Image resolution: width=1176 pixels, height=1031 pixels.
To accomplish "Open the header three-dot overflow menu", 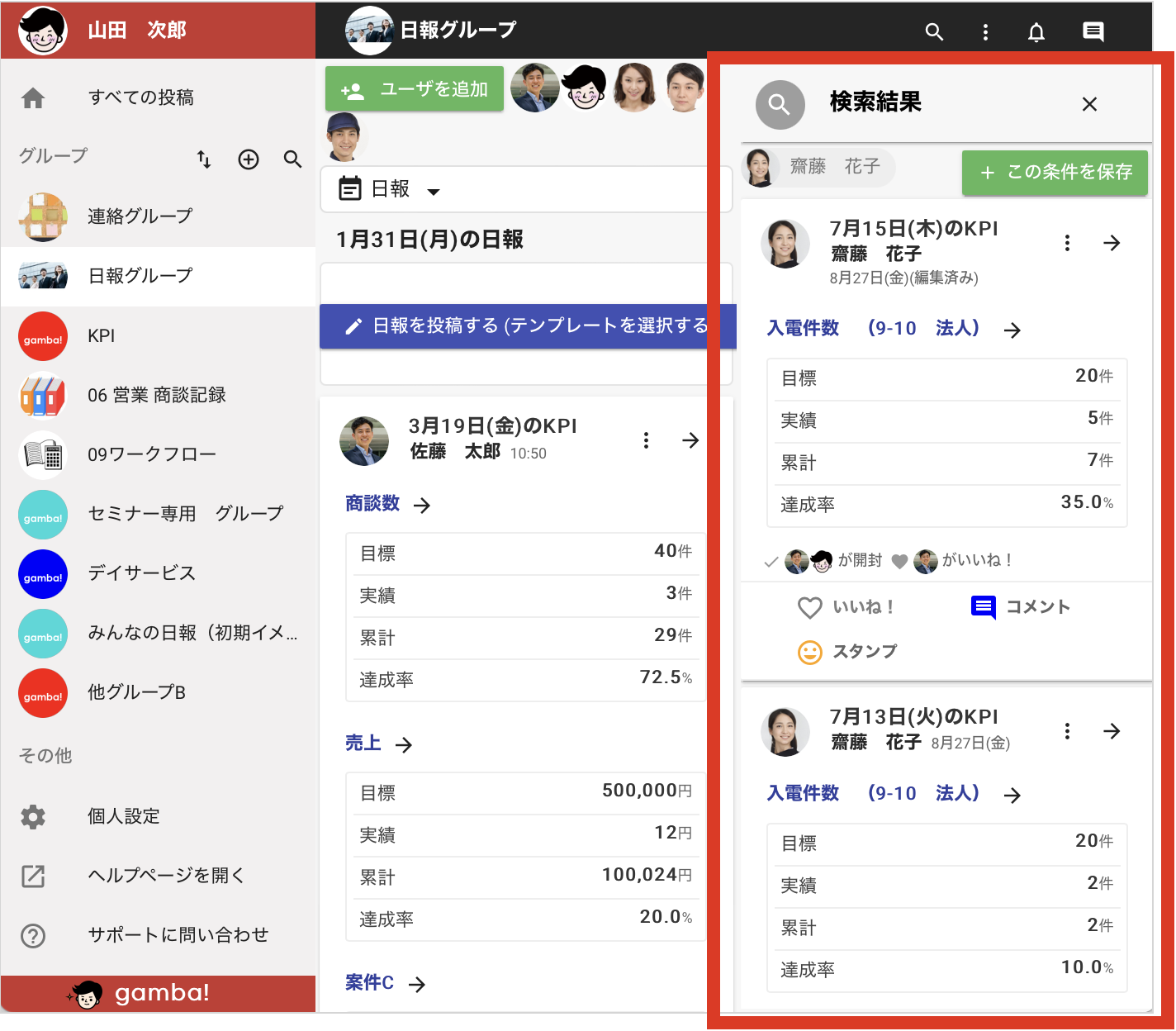I will [985, 32].
